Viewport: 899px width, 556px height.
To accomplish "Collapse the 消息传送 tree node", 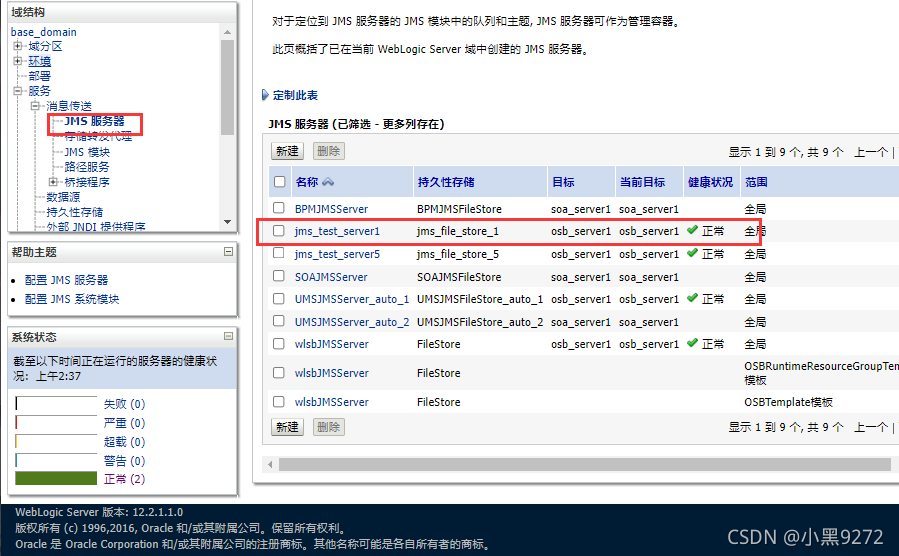I will tap(36, 105).
